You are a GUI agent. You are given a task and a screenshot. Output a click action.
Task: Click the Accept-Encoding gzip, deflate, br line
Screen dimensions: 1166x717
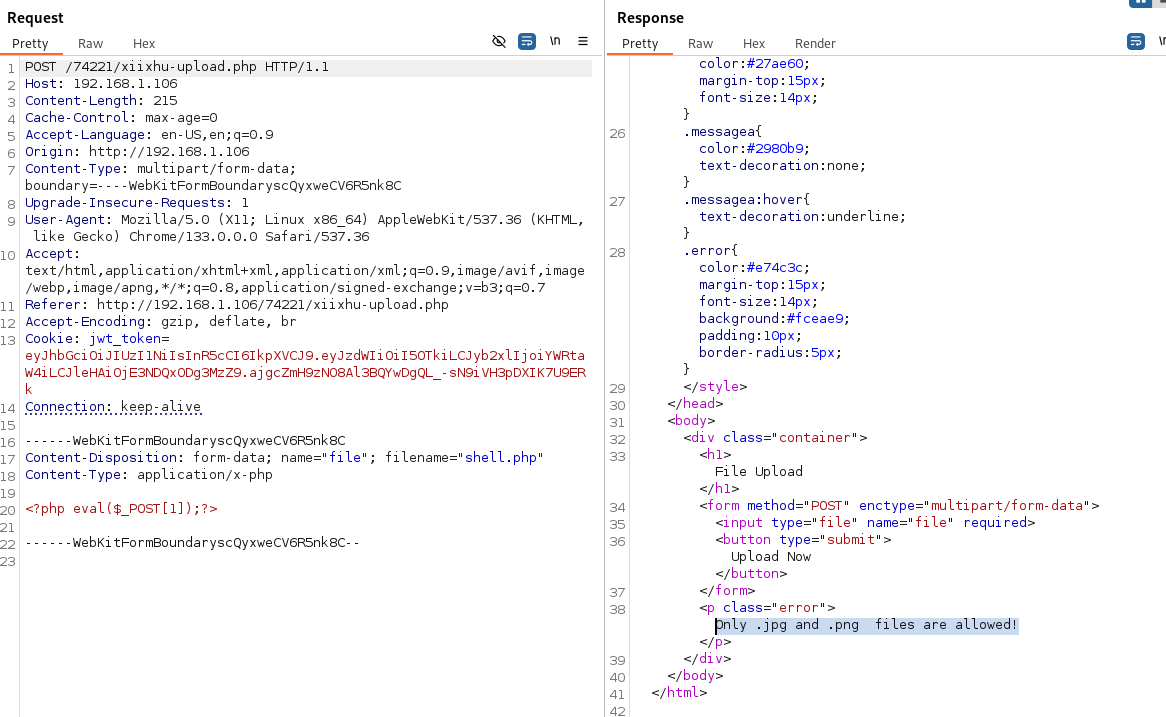[x=161, y=322]
